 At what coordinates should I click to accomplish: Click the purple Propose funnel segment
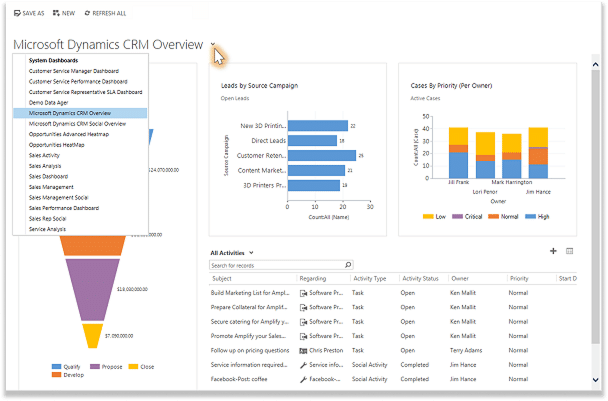click(x=92, y=289)
